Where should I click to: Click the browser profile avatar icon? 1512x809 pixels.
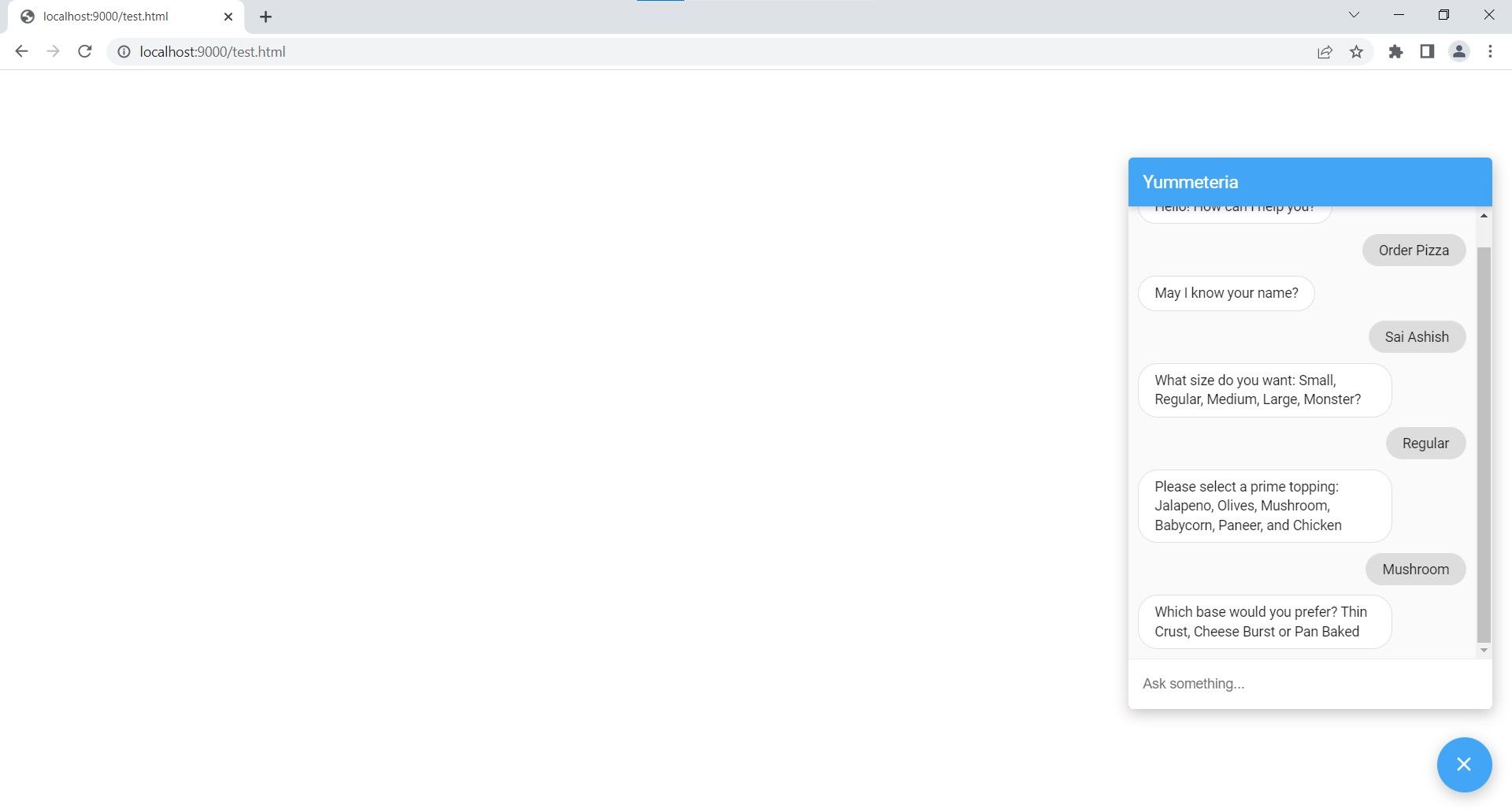pyautogui.click(x=1458, y=51)
